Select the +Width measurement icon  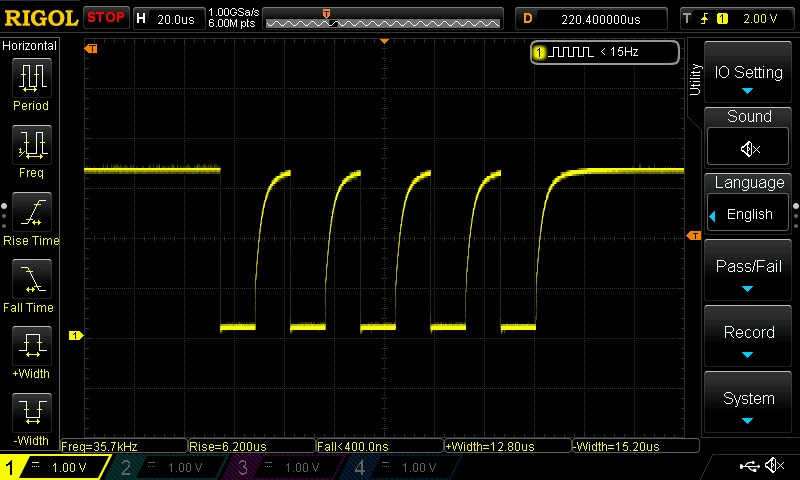(x=32, y=346)
